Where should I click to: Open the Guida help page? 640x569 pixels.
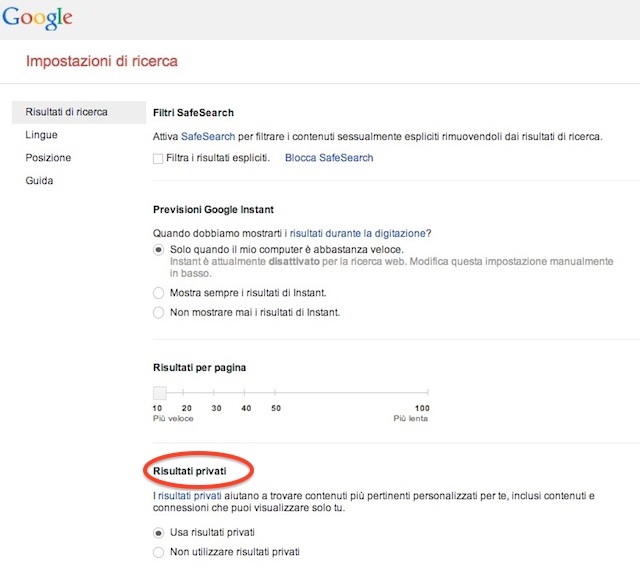(39, 181)
